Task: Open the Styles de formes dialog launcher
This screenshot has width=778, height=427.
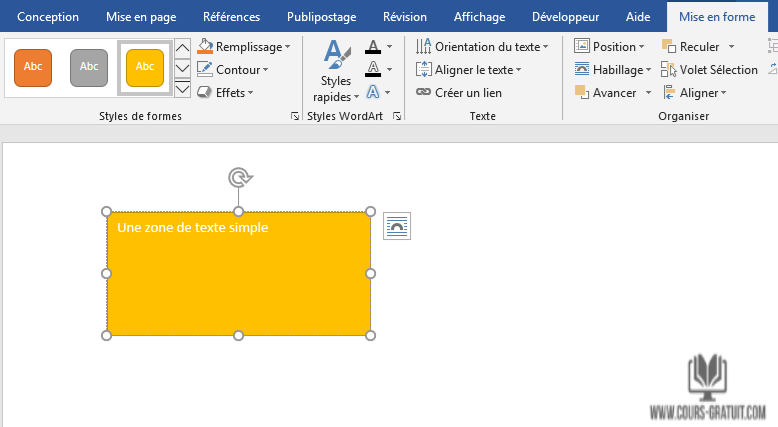Action: pyautogui.click(x=294, y=117)
